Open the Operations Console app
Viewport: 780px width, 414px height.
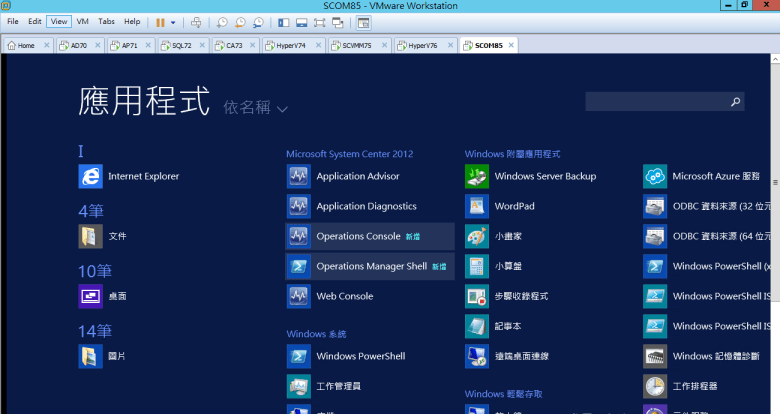point(357,236)
